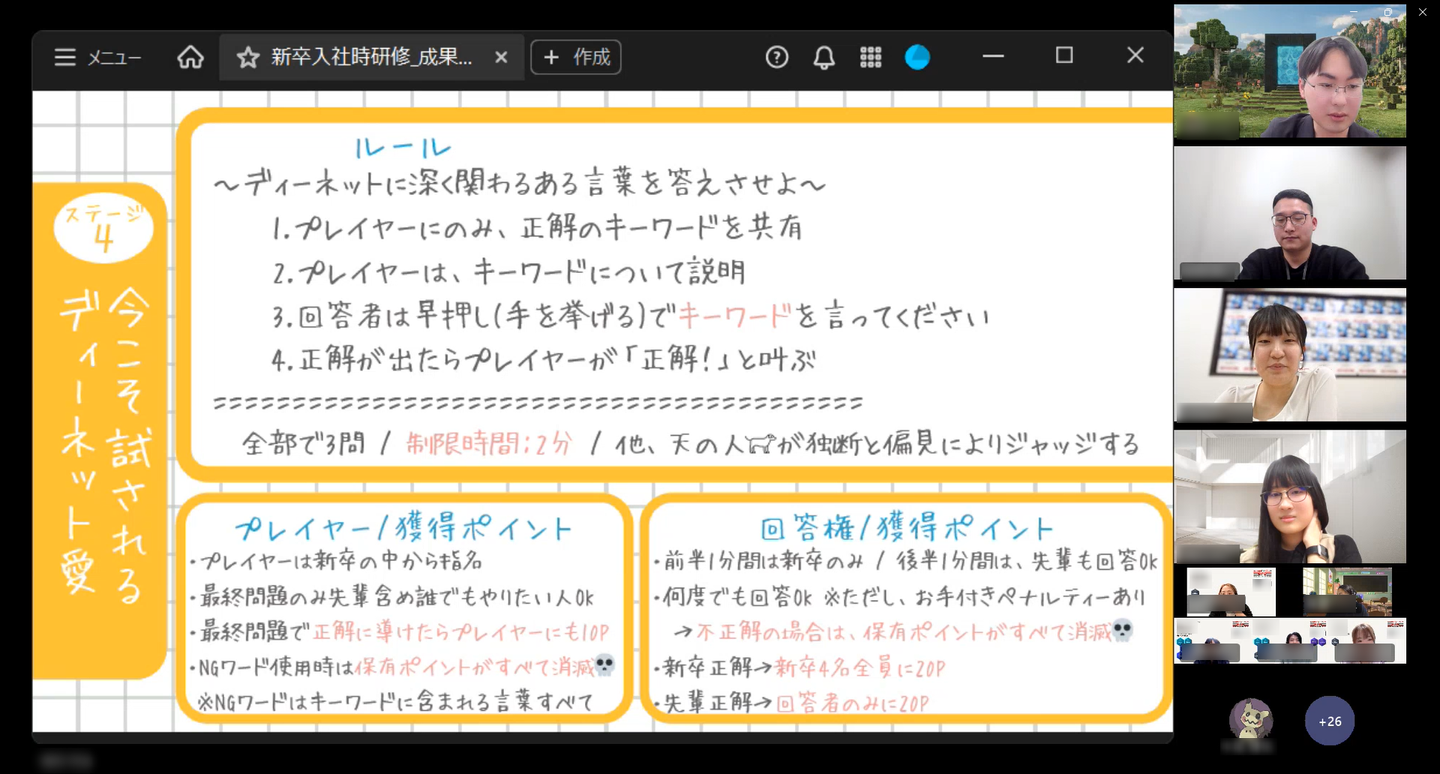This screenshot has height=774, width=1440.
Task: Click the 回答権/獲得ポイント heading
Action: [x=908, y=527]
